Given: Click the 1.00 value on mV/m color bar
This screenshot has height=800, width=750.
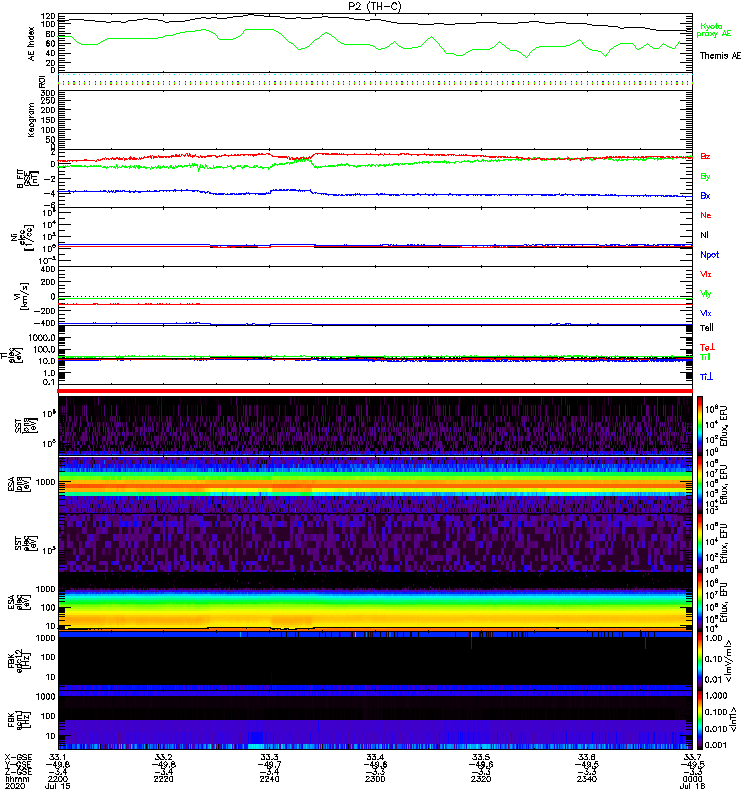Looking at the screenshot, I should pos(713,638).
